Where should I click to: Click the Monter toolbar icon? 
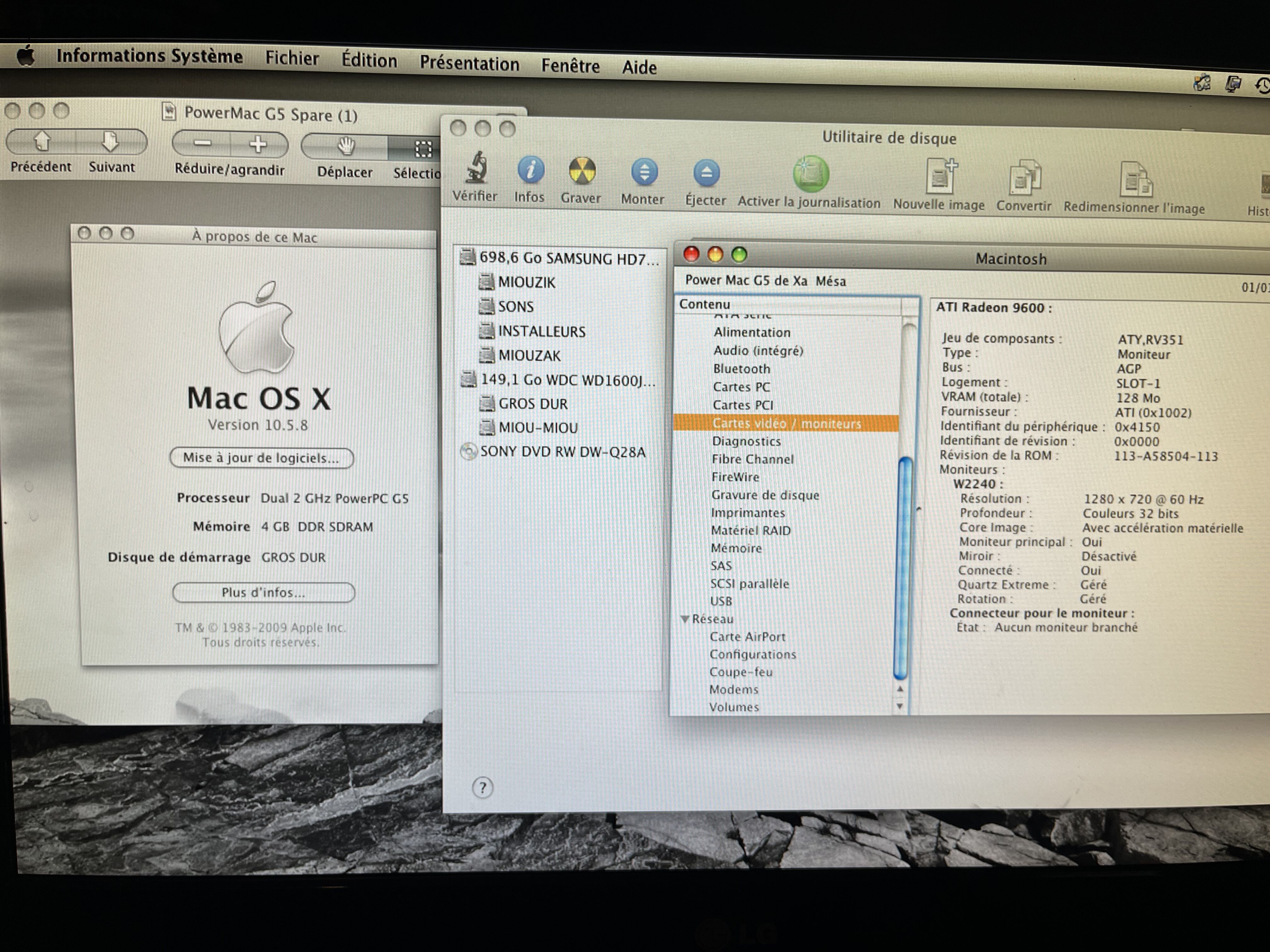pos(644,172)
